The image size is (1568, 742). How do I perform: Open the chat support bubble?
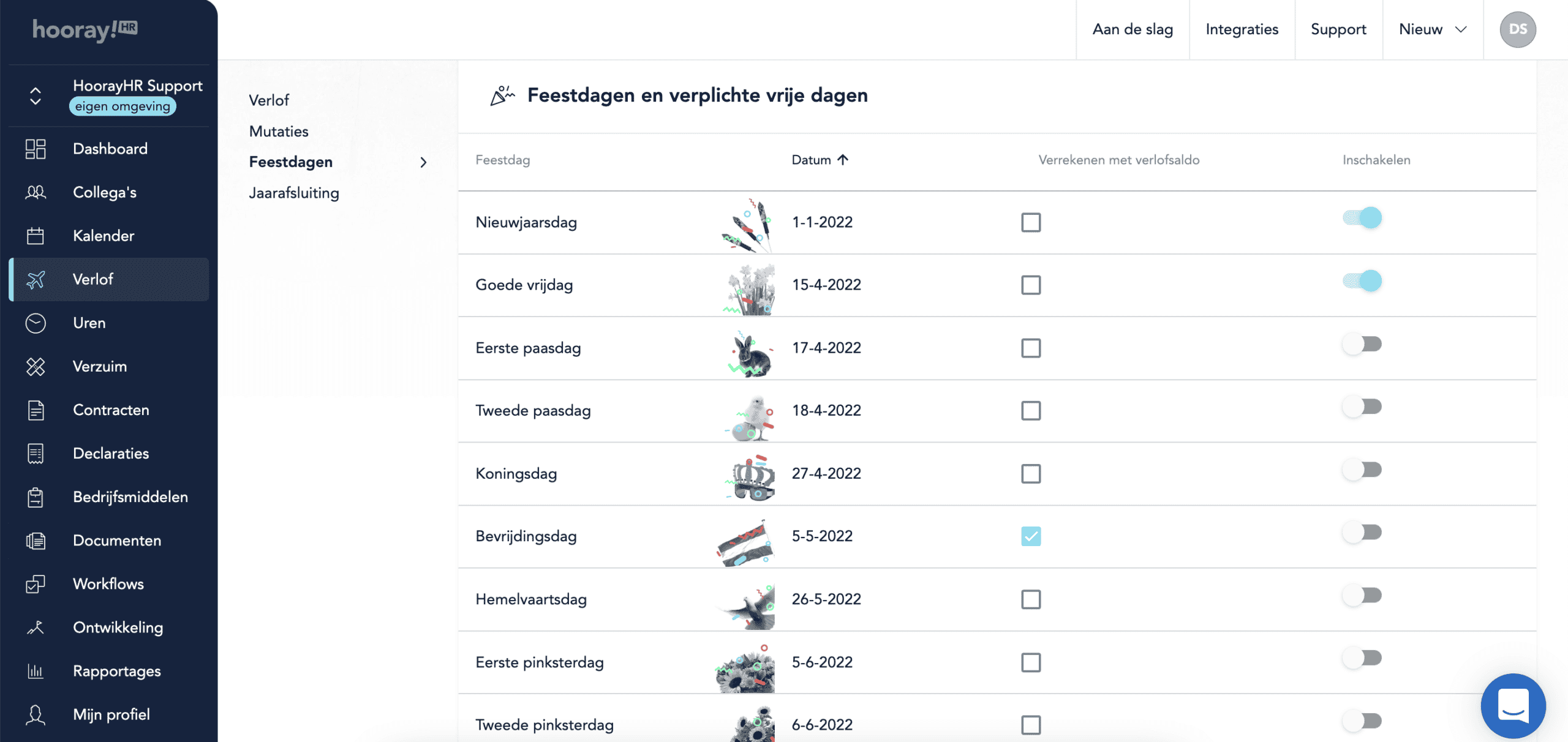pos(1513,706)
